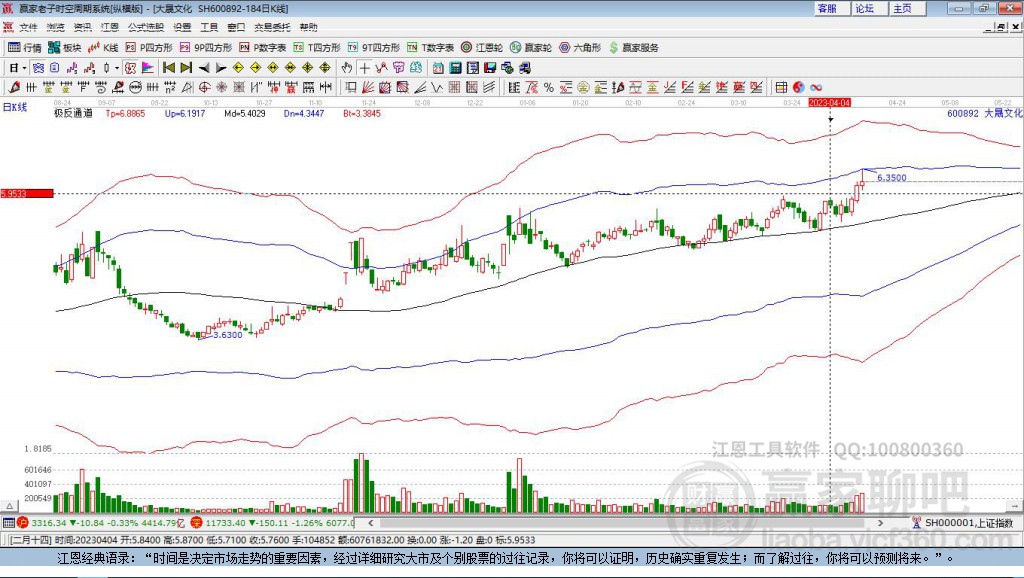Select the red crosshair target tool
Screen dimensions: 1024x578
click(x=204, y=87)
